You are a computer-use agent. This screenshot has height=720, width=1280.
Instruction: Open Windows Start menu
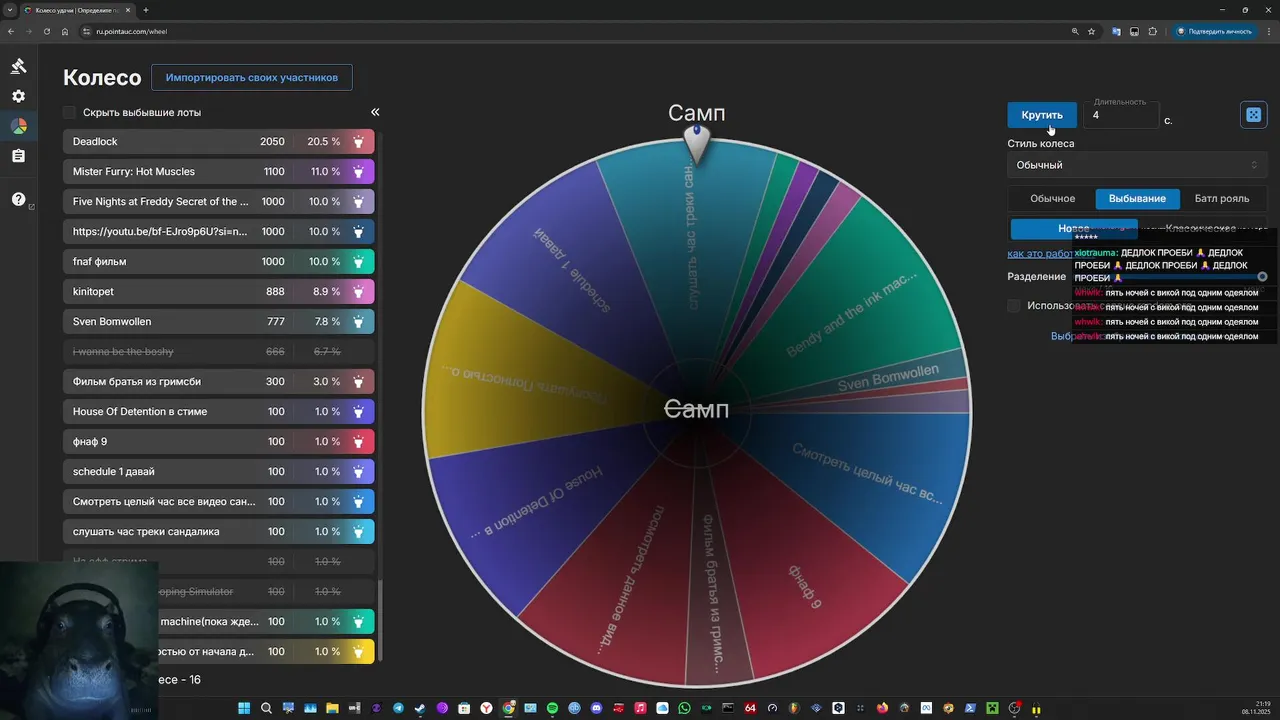click(244, 708)
